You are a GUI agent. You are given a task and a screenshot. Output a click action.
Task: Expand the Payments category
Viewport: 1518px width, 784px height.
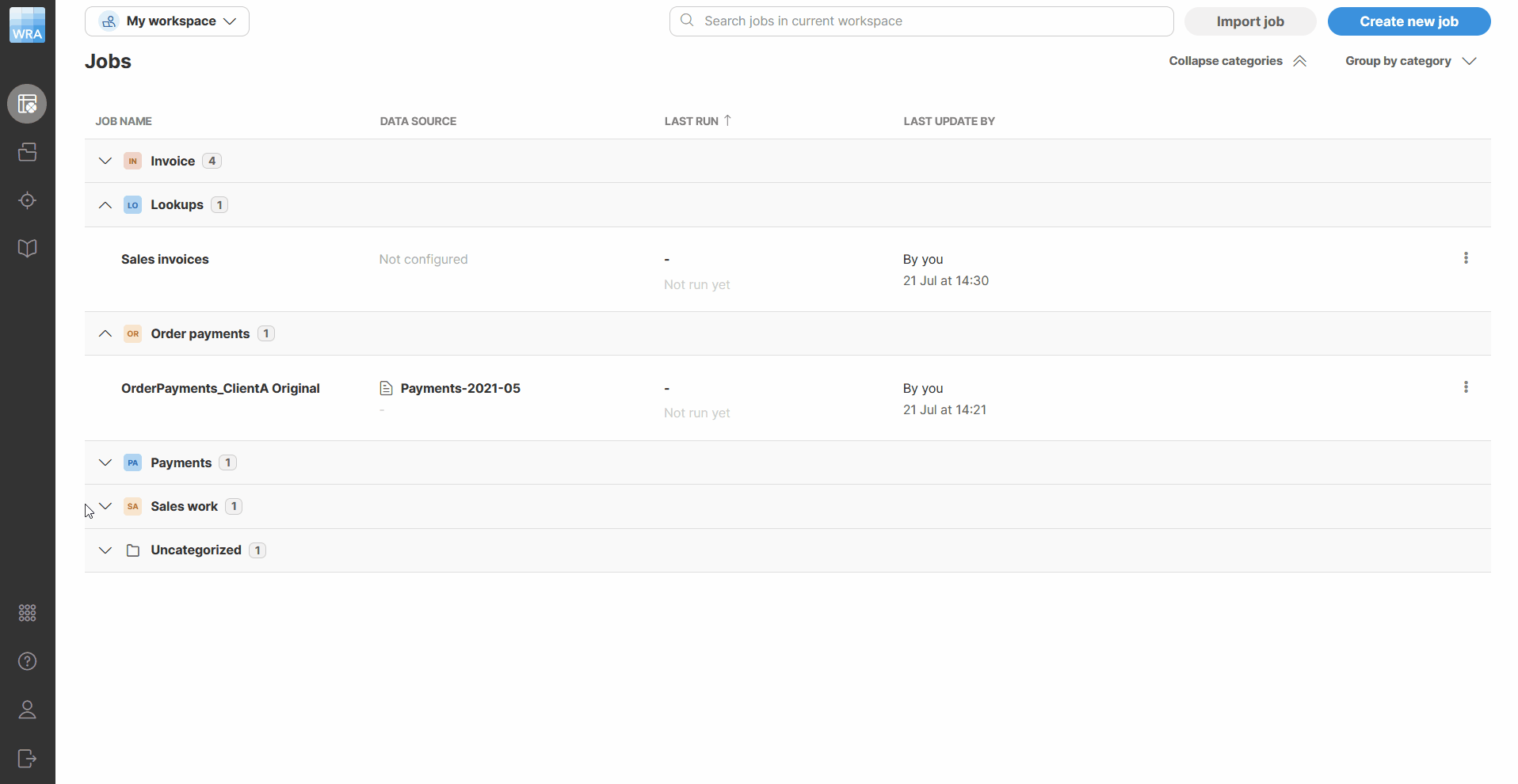pos(105,462)
